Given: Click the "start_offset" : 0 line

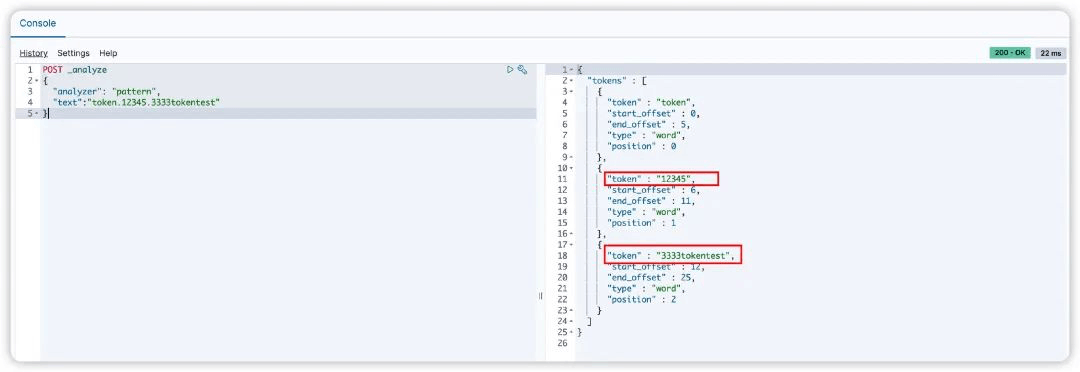Looking at the screenshot, I should click(653, 114).
